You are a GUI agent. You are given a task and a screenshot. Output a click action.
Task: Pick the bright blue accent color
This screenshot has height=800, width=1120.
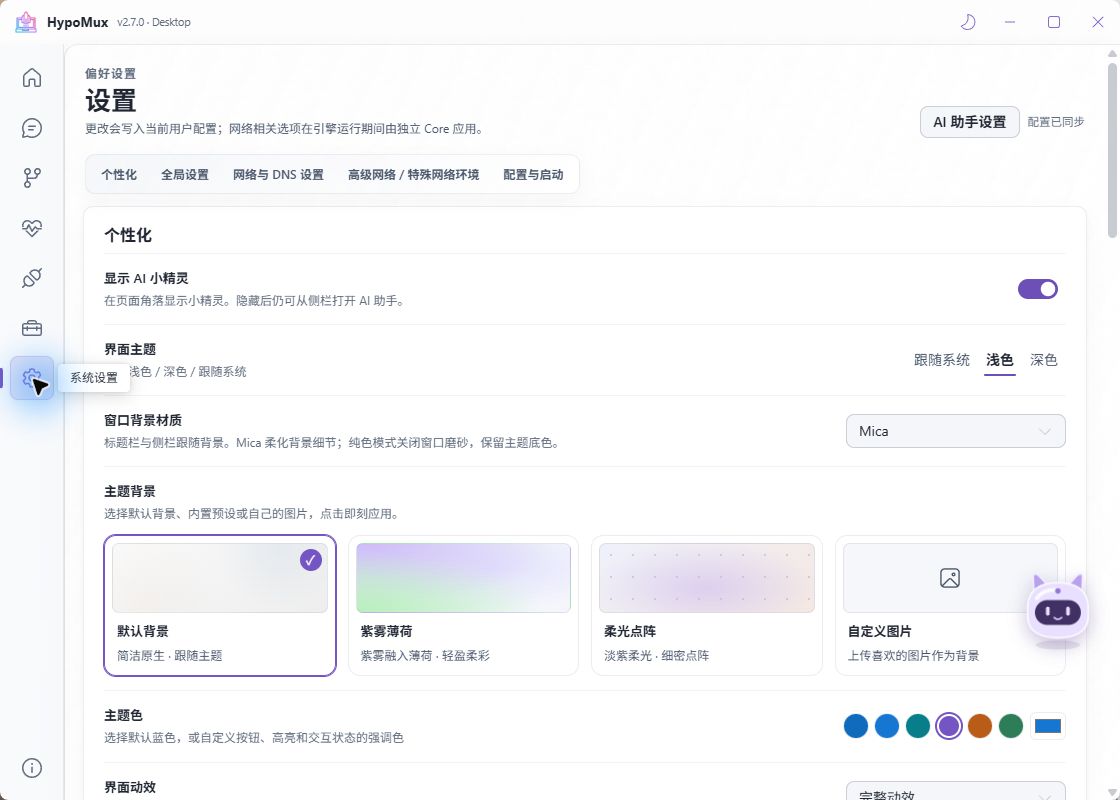coord(886,726)
